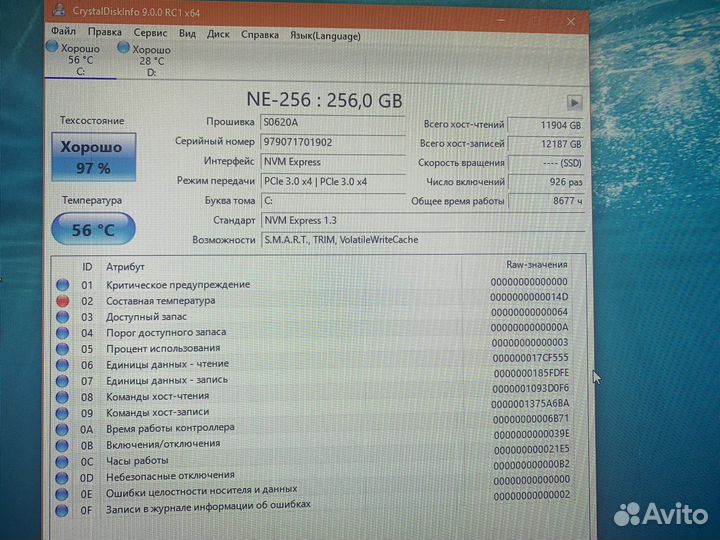
Task: Click the status icon of Порог доступного запаса
Action: pyautogui.click(x=62, y=333)
